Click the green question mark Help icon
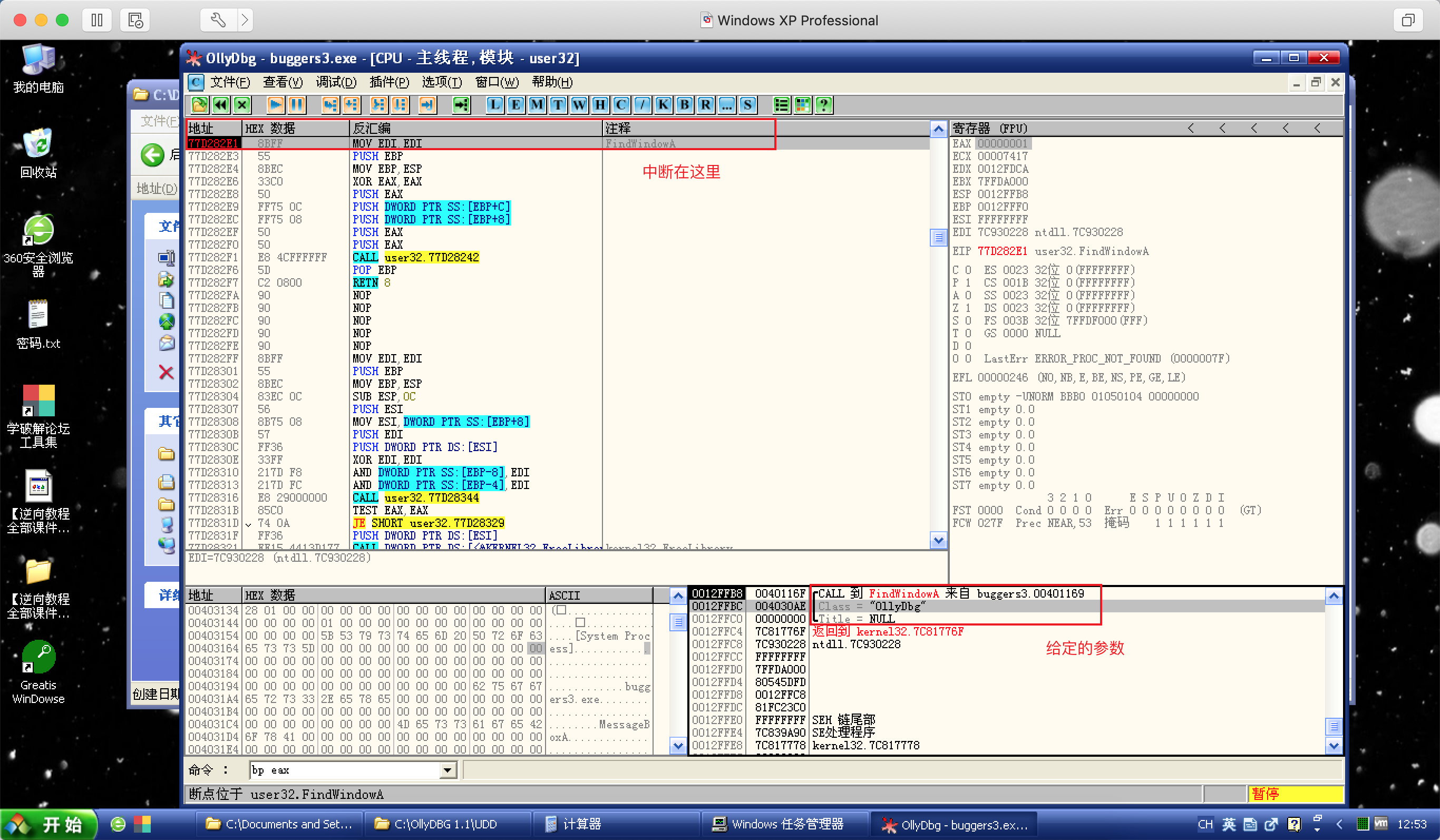This screenshot has width=1440, height=840. tap(823, 104)
